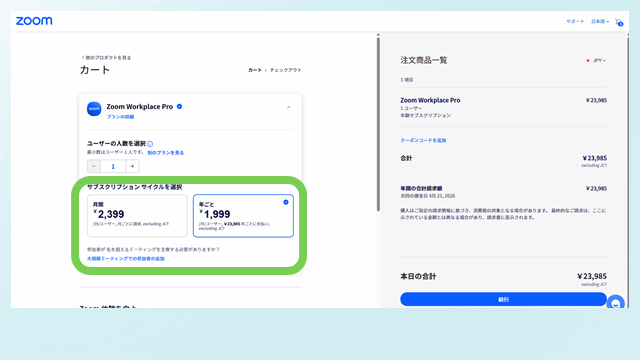Click the cart panel vertical scrollbar
Viewport: 640px width, 360px height.
(378, 124)
